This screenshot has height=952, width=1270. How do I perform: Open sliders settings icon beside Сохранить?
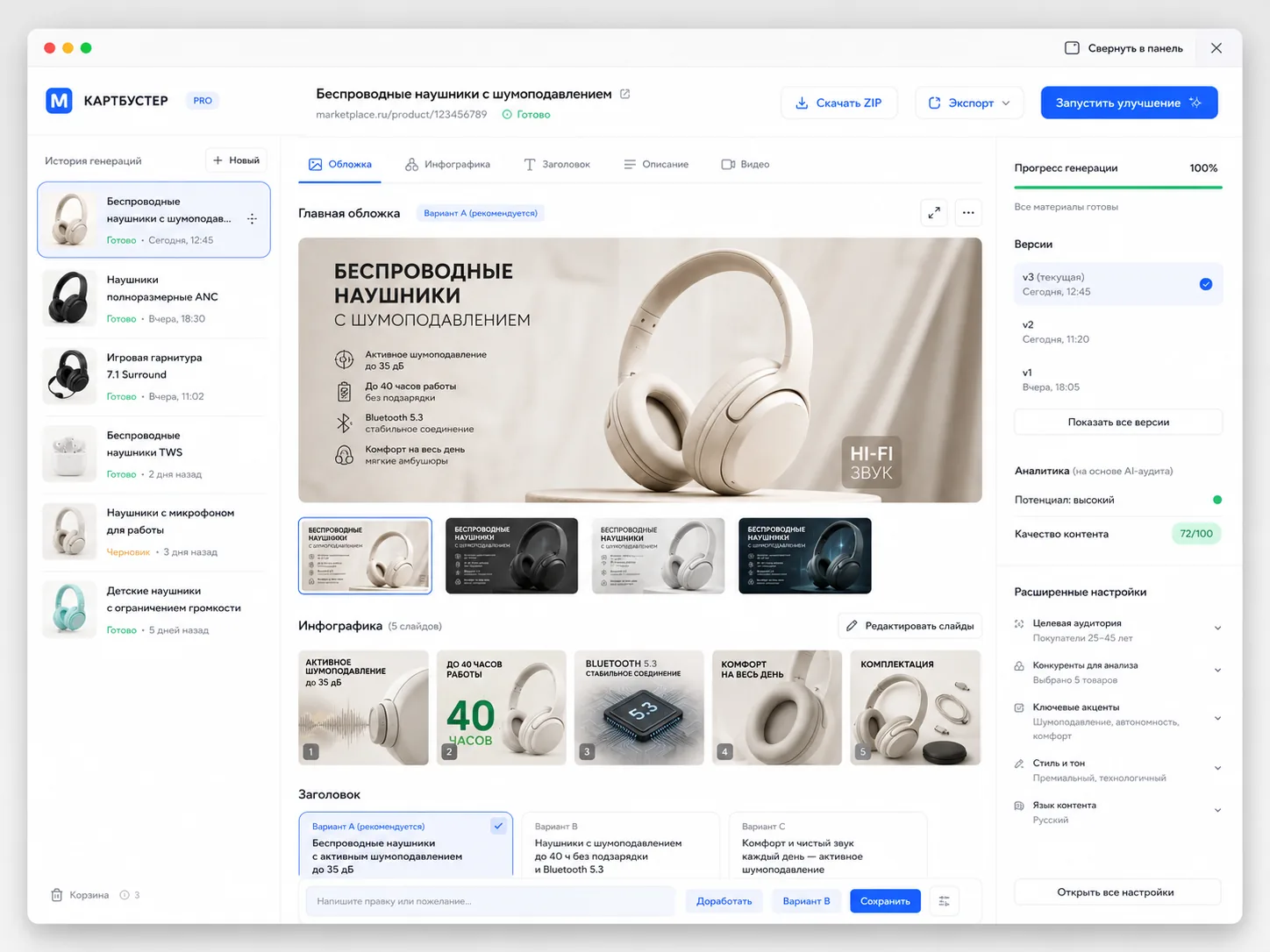point(945,901)
